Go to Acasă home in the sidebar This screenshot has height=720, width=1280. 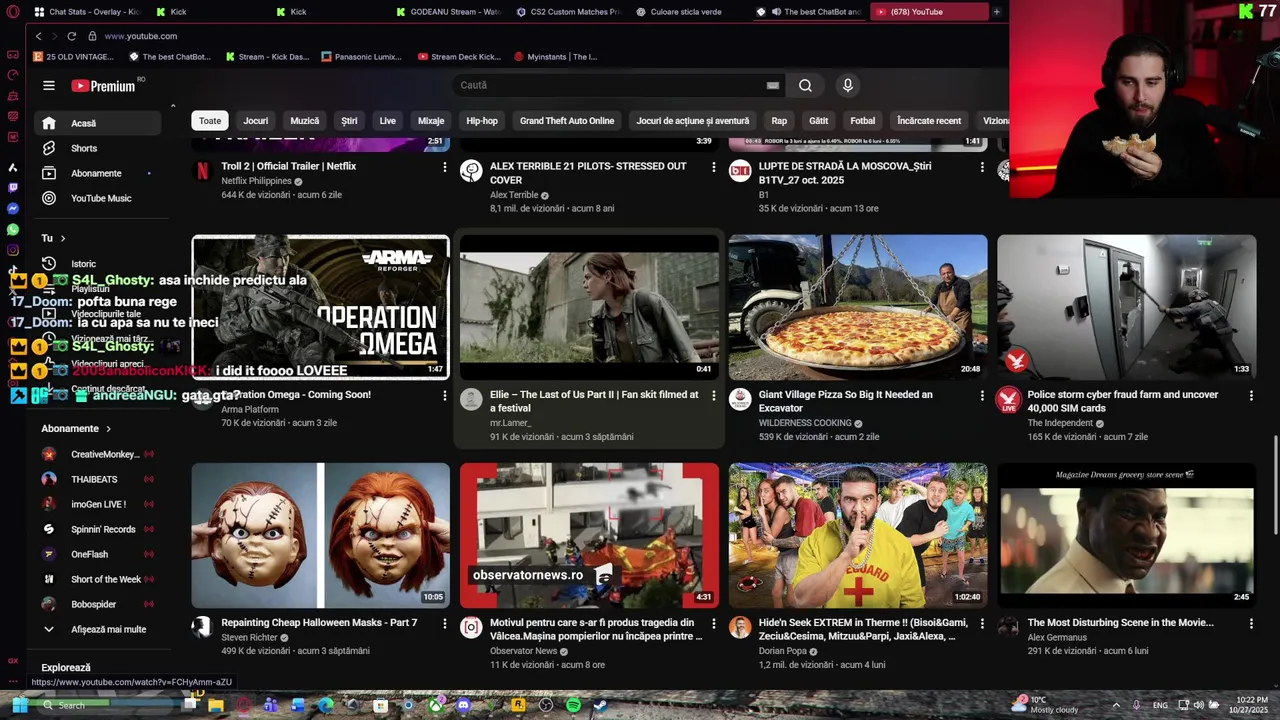tap(97, 123)
